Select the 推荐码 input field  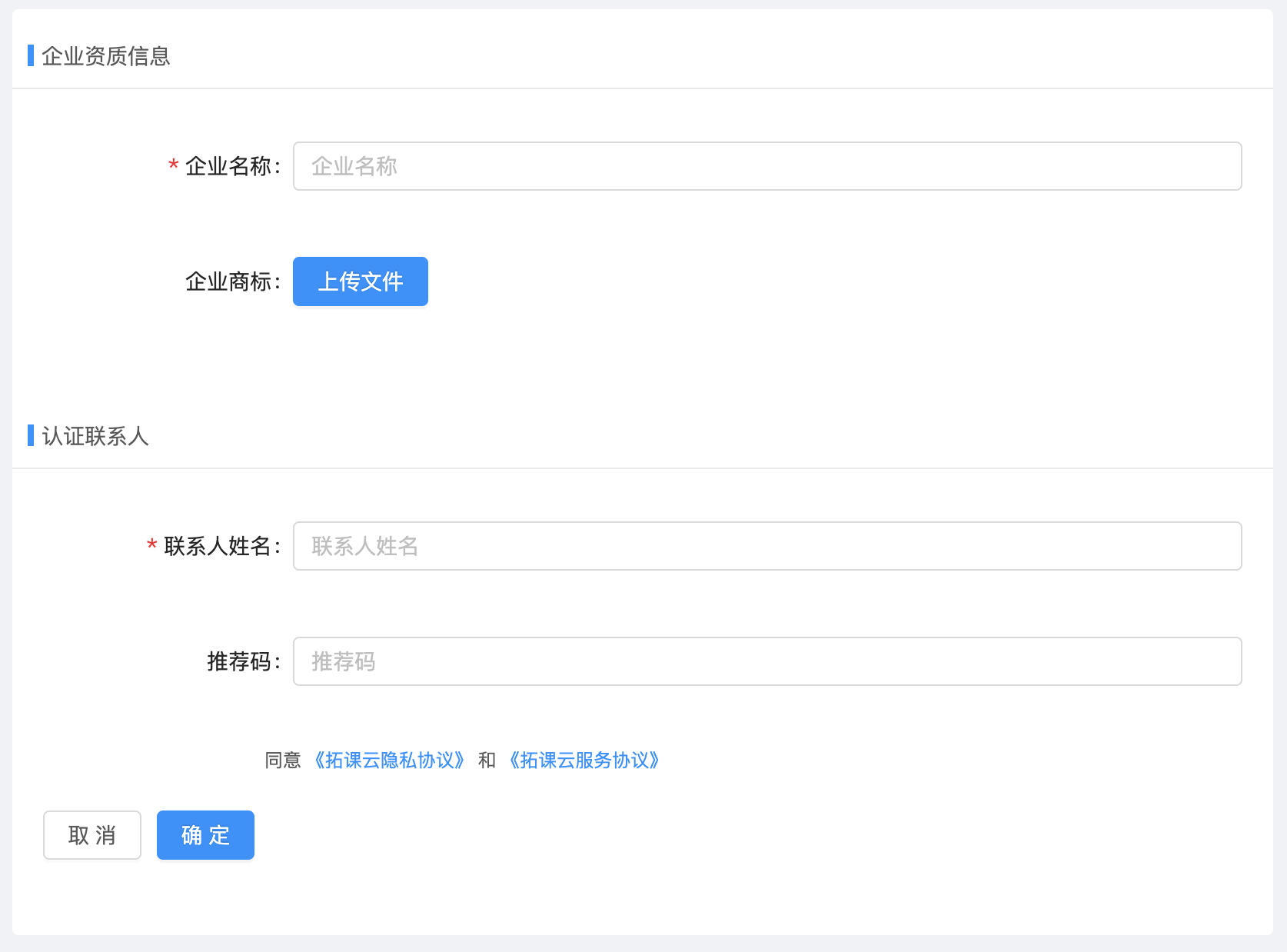767,661
